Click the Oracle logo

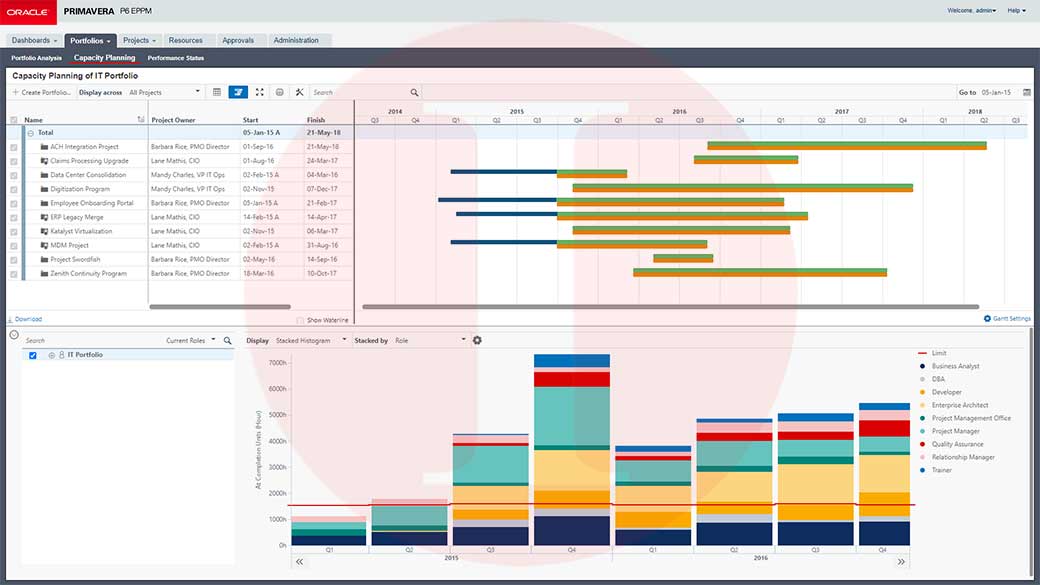coord(28,12)
